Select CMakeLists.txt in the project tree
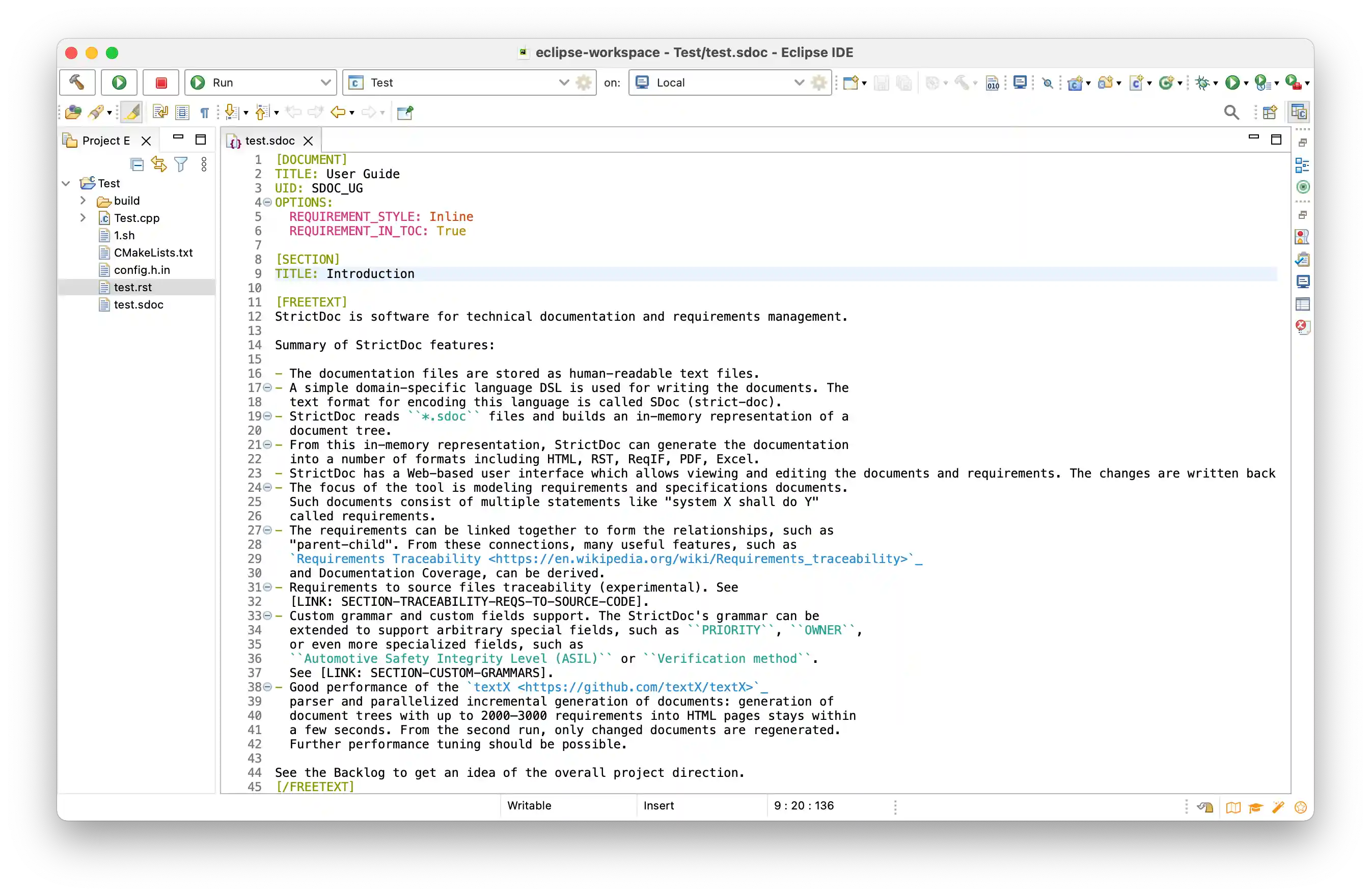This screenshot has width=1371, height=896. pyautogui.click(x=153, y=252)
